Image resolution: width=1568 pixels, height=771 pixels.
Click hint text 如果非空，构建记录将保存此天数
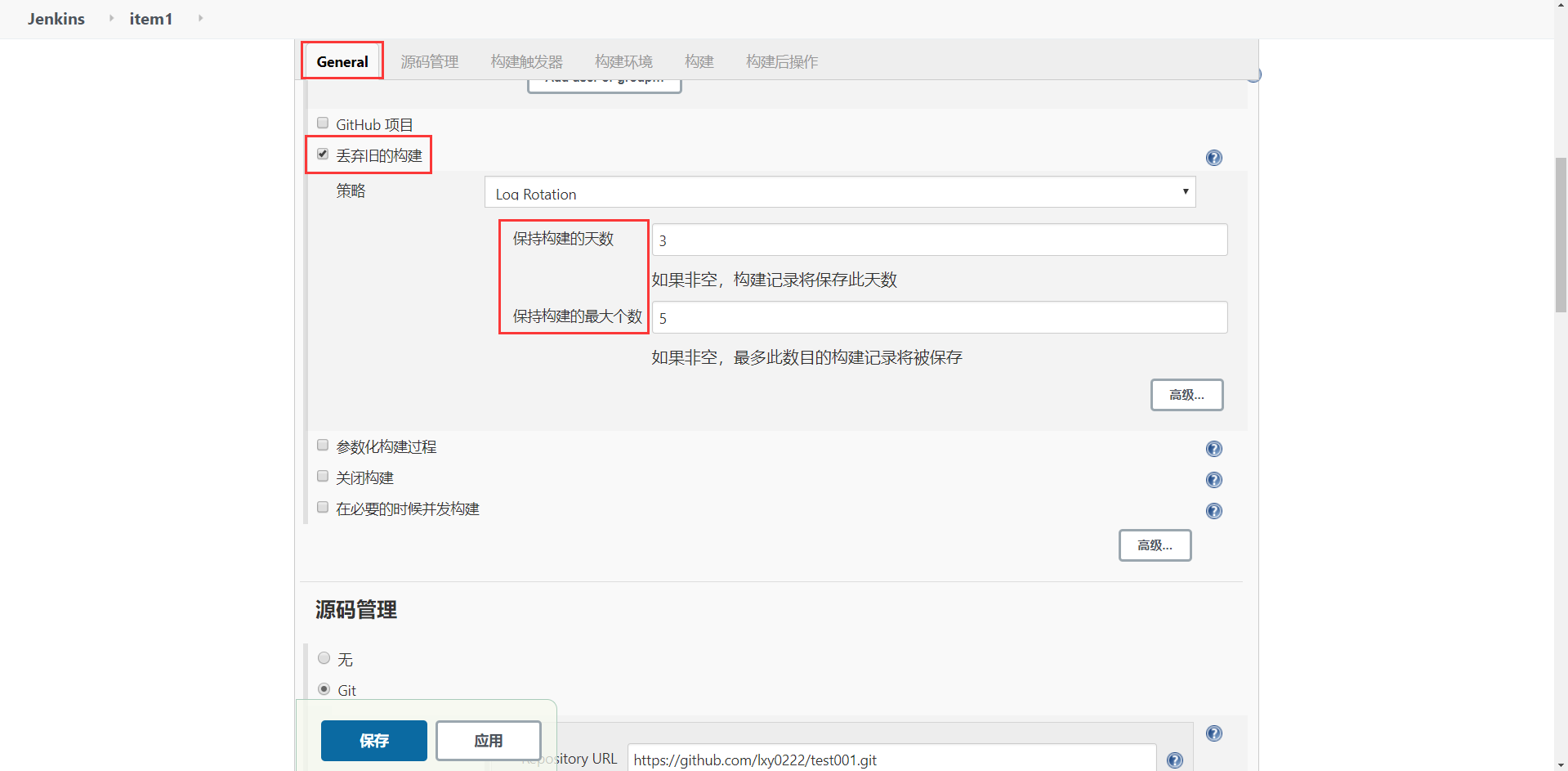(775, 280)
